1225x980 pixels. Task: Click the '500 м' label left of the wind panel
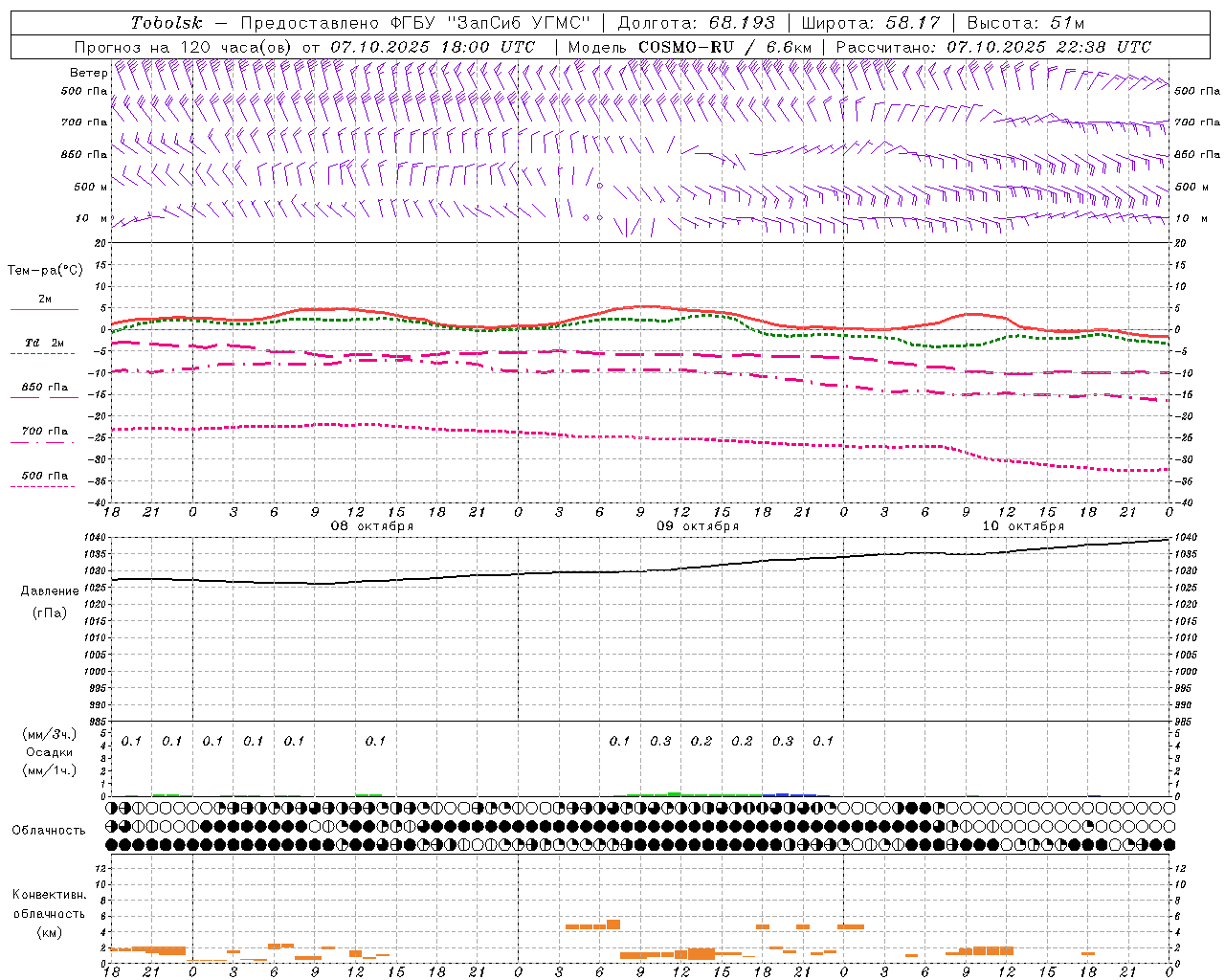[91, 187]
